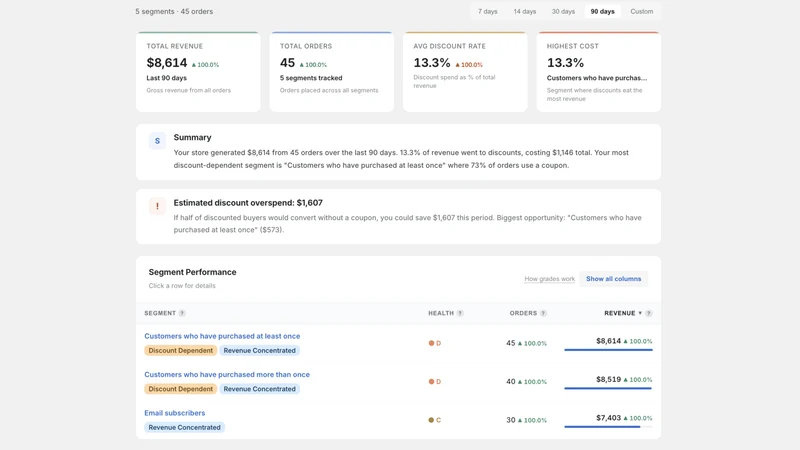Click health grade C dot for Email subscribers

(431, 420)
